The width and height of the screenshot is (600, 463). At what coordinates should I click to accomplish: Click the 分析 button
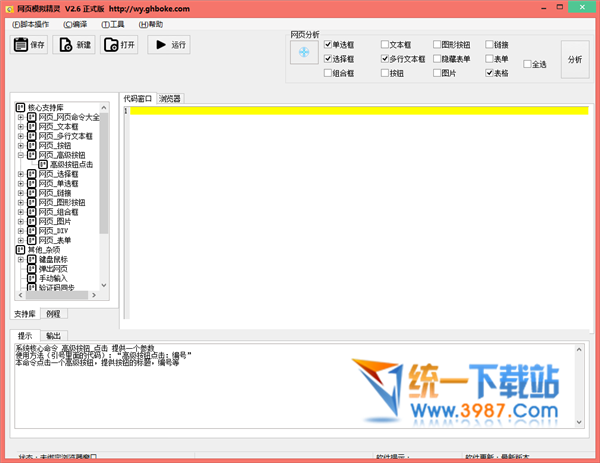[574, 59]
